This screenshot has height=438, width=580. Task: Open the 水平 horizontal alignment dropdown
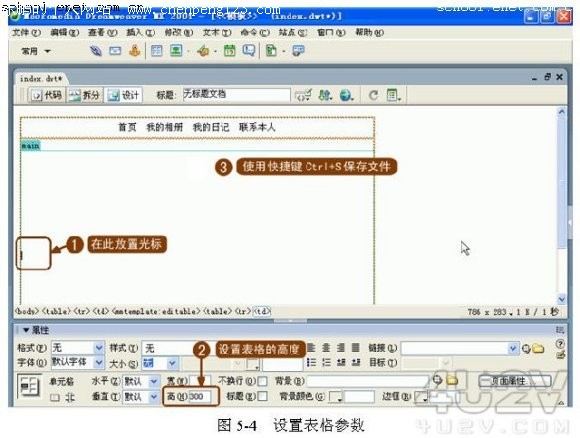coord(154,381)
